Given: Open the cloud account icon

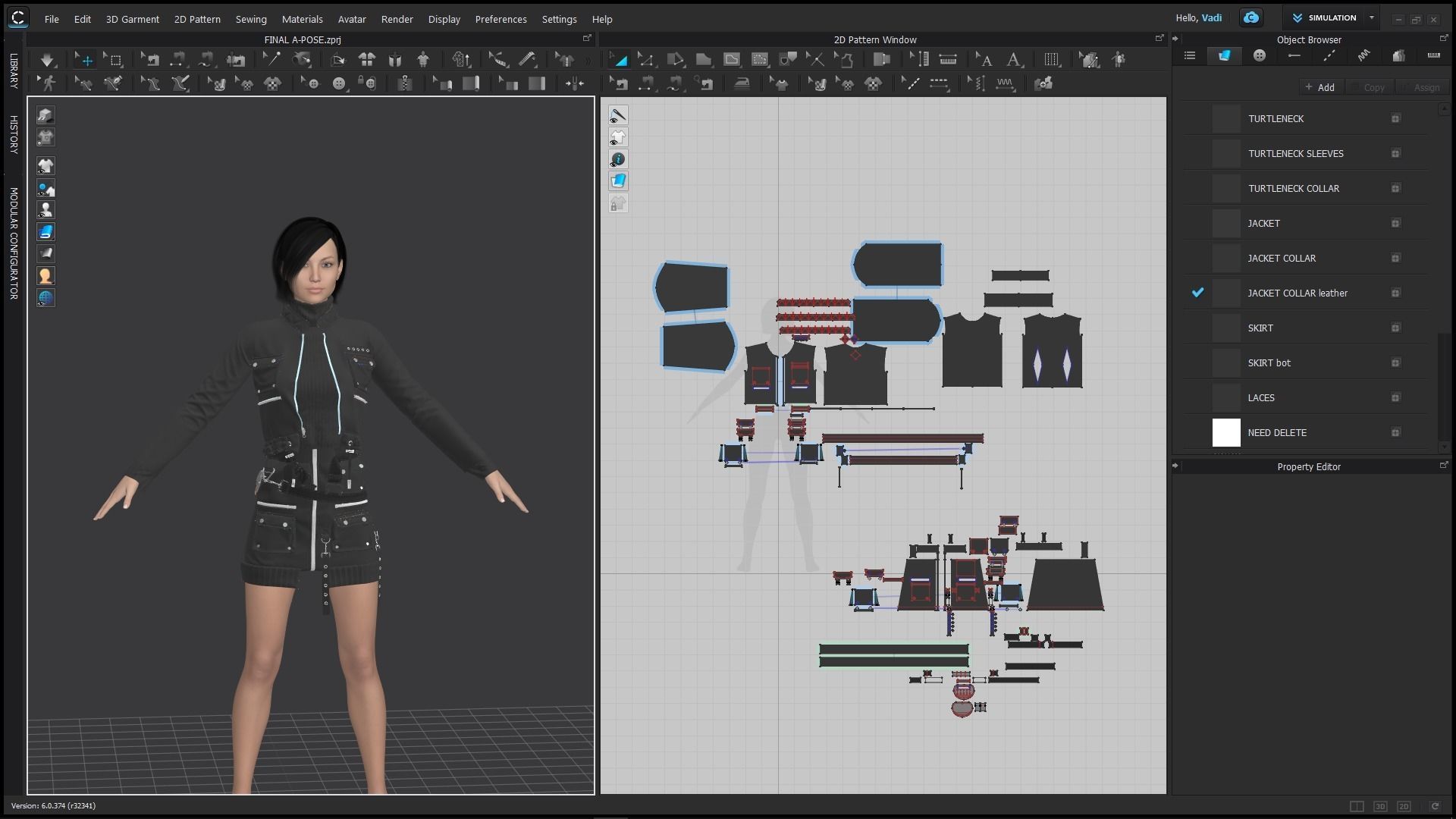Looking at the screenshot, I should tap(1250, 17).
